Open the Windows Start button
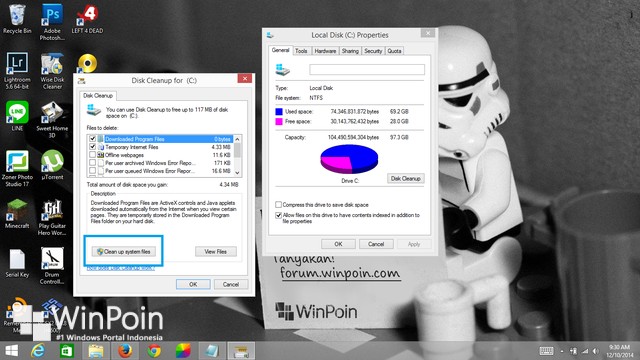The height and width of the screenshot is (360, 640). (x=11, y=351)
